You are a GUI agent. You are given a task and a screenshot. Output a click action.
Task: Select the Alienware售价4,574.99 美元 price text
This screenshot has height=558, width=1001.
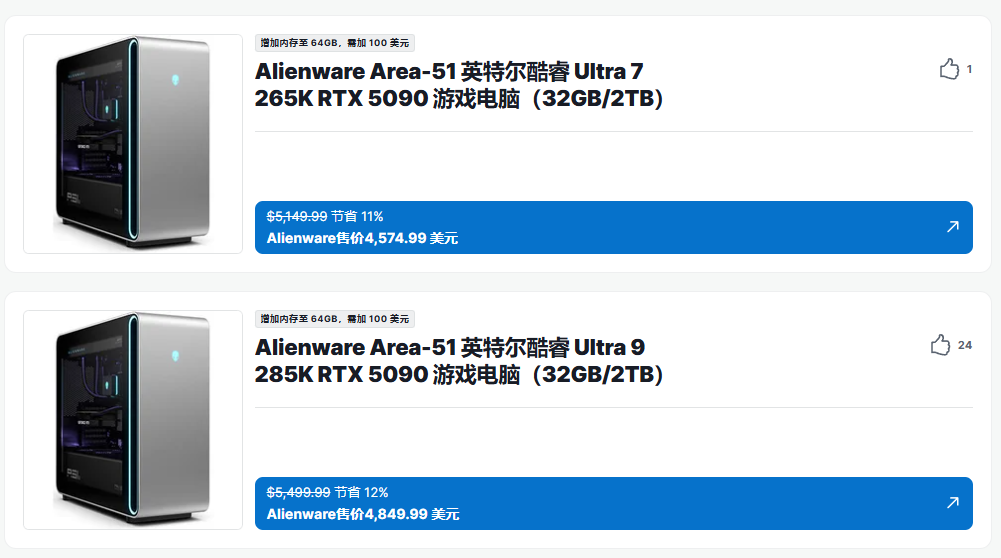362,239
